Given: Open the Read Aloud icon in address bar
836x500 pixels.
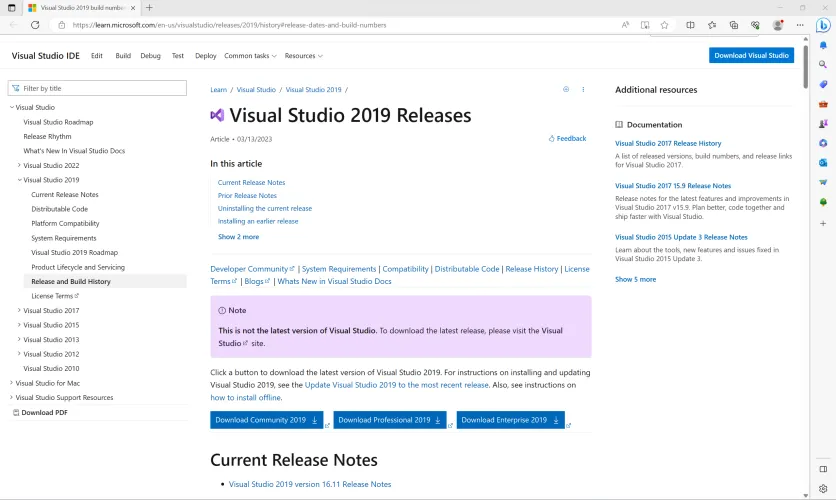Looking at the screenshot, I should pyautogui.click(x=625, y=25).
